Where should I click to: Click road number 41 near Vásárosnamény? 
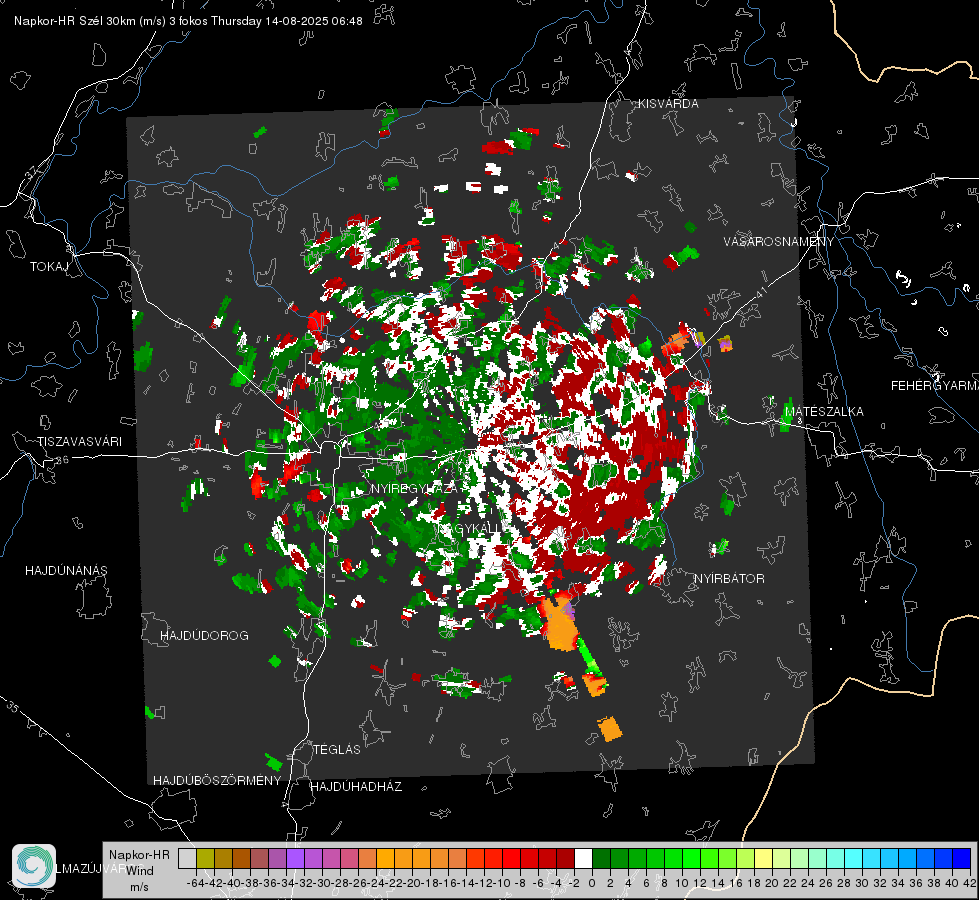760,292
